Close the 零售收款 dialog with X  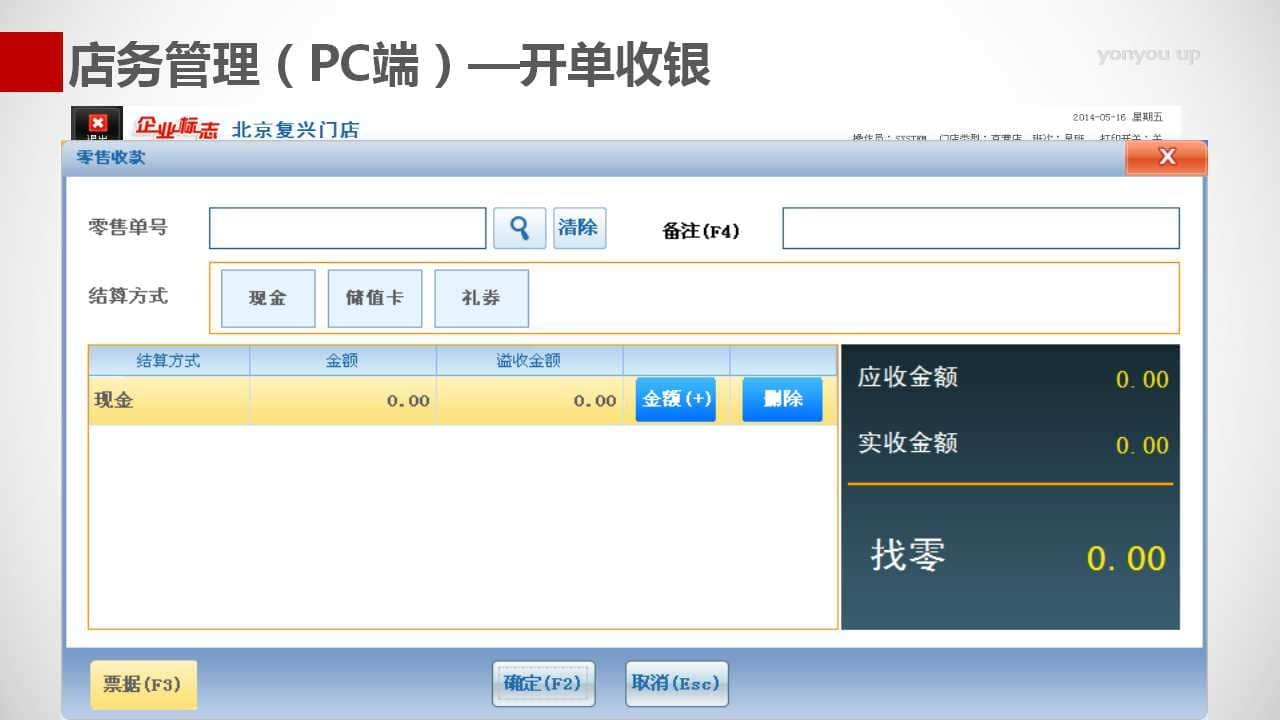click(x=1166, y=157)
